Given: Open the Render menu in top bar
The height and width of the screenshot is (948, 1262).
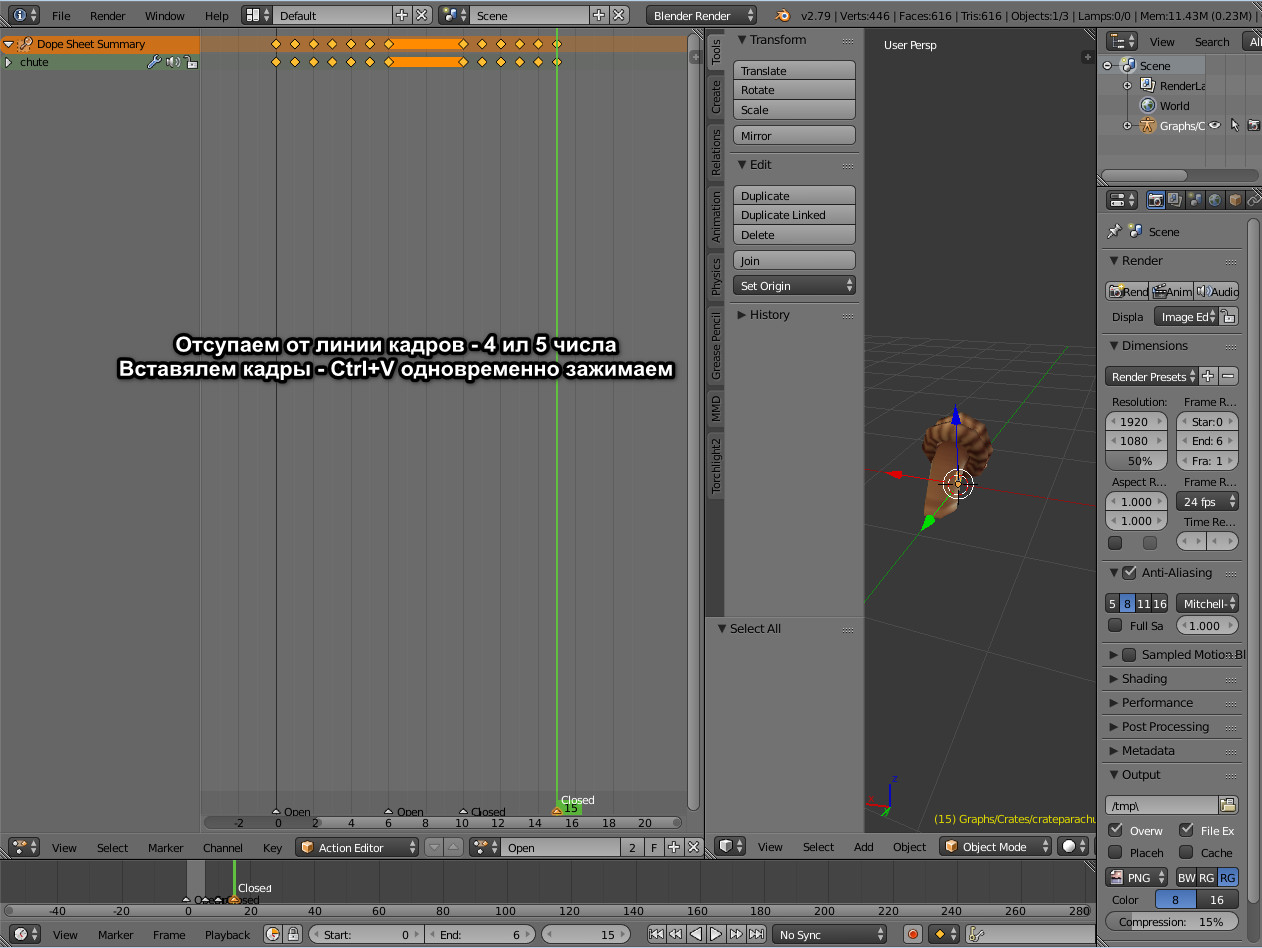Looking at the screenshot, I should click(x=108, y=15).
